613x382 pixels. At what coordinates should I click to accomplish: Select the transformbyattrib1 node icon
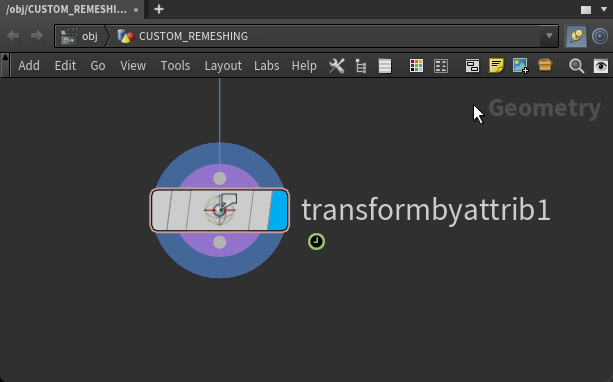pyautogui.click(x=220, y=210)
